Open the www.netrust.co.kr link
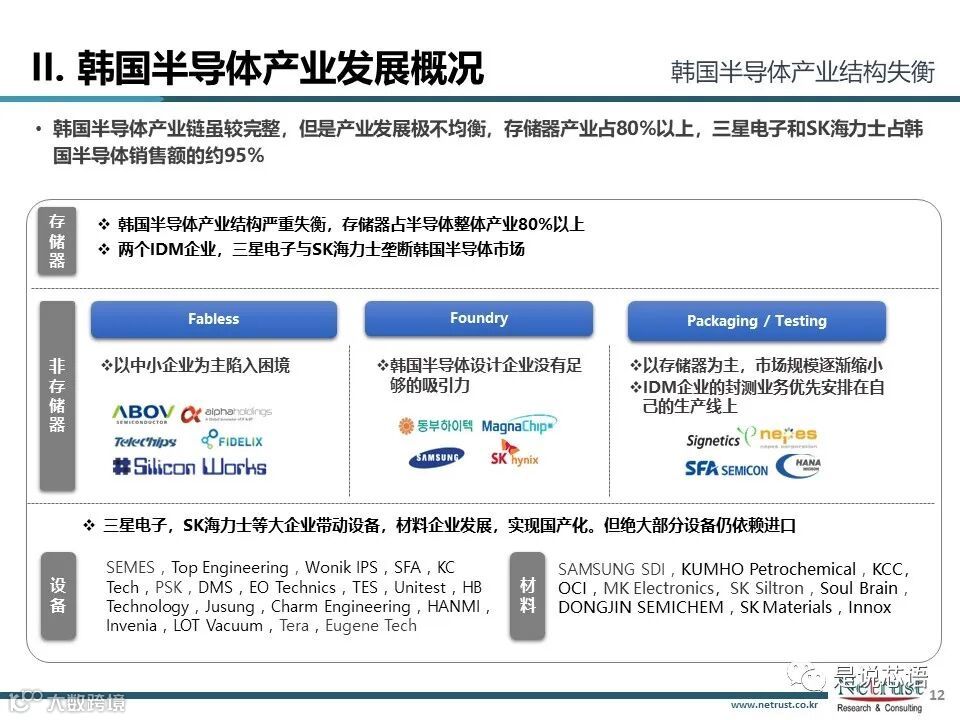This screenshot has width=960, height=720. [774, 705]
